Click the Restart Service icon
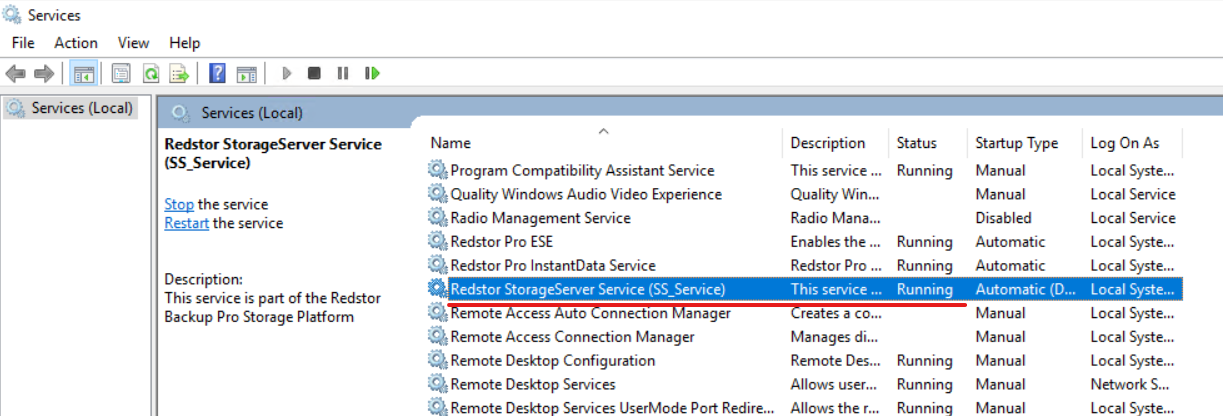1223x416 pixels. [372, 73]
